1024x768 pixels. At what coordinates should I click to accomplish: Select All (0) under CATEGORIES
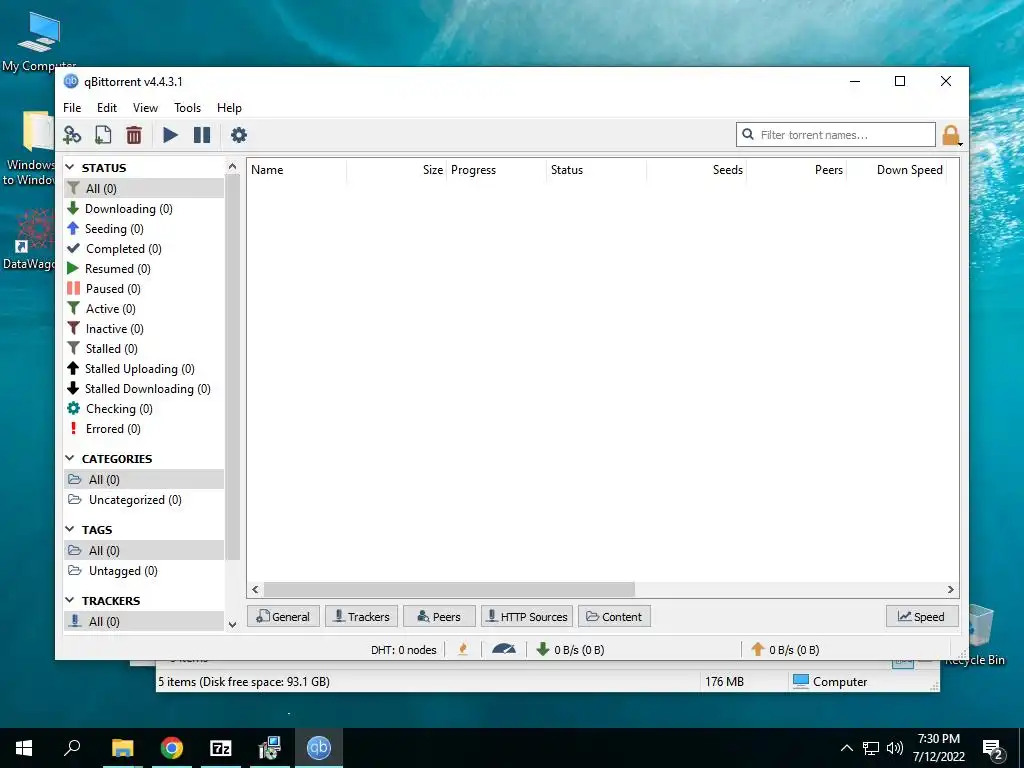[144, 480]
